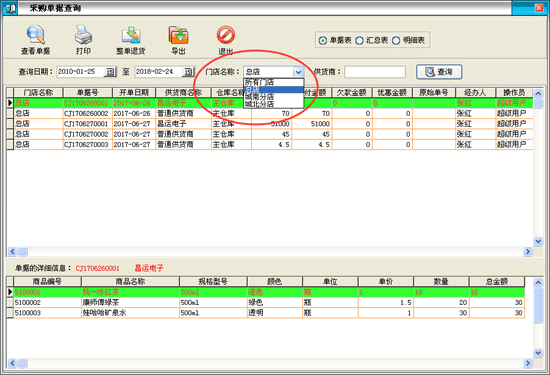Focus the 供货商 input field

[375, 72]
